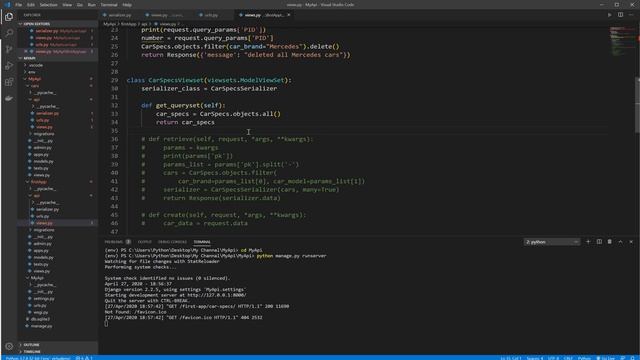Open the View menu
This screenshot has width=640, height=360.
pyautogui.click(x=67, y=4)
